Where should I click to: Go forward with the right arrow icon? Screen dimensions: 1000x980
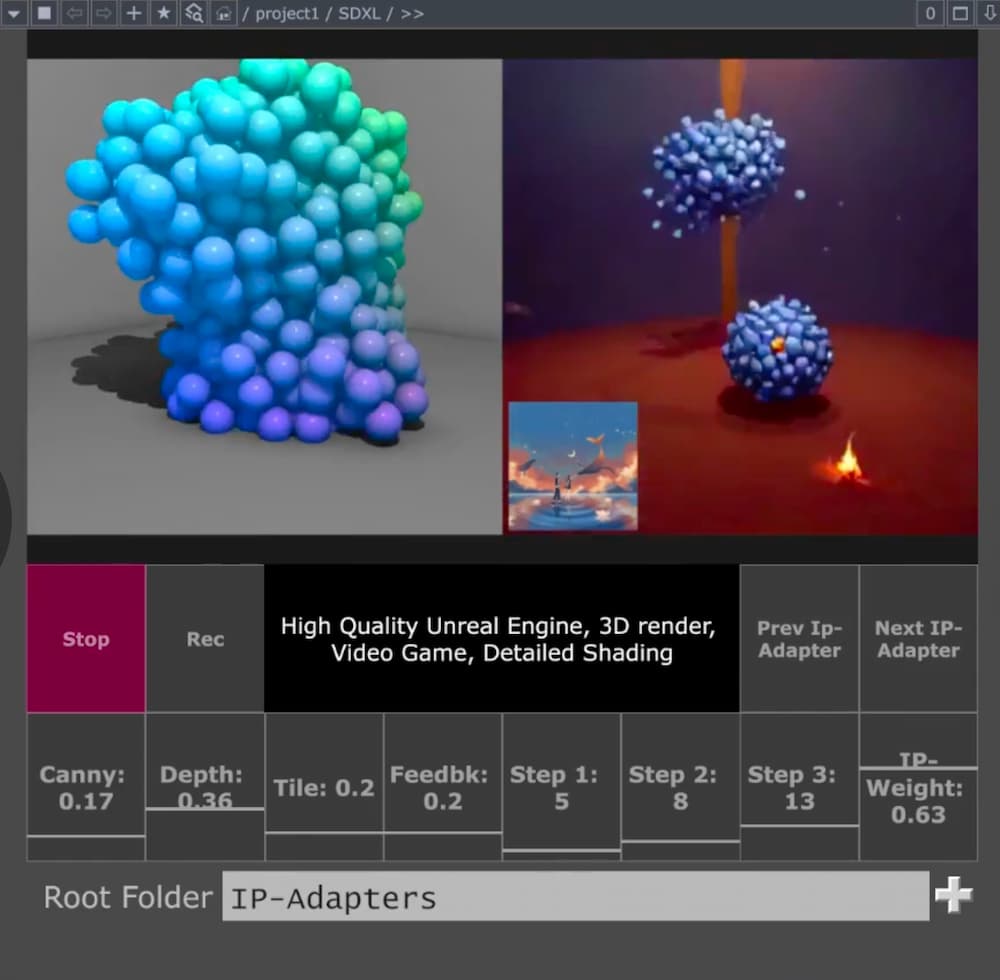[x=103, y=13]
